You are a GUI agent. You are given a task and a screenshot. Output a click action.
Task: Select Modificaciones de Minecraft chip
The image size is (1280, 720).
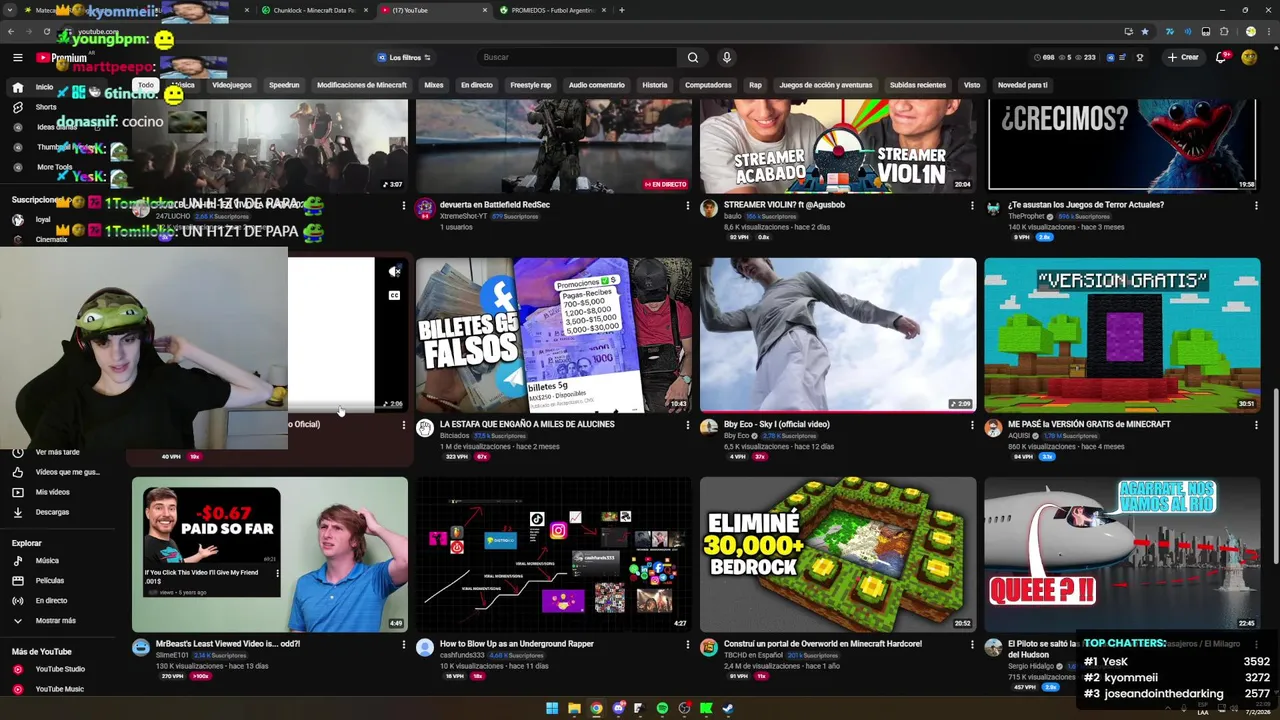pyautogui.click(x=362, y=85)
